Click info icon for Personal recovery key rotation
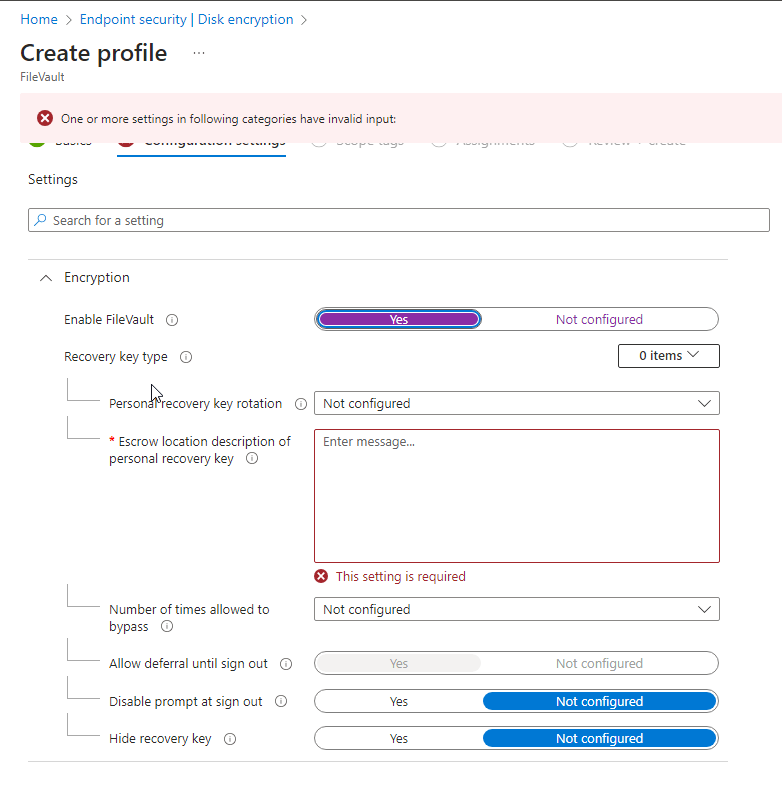782x802 pixels. pos(301,404)
